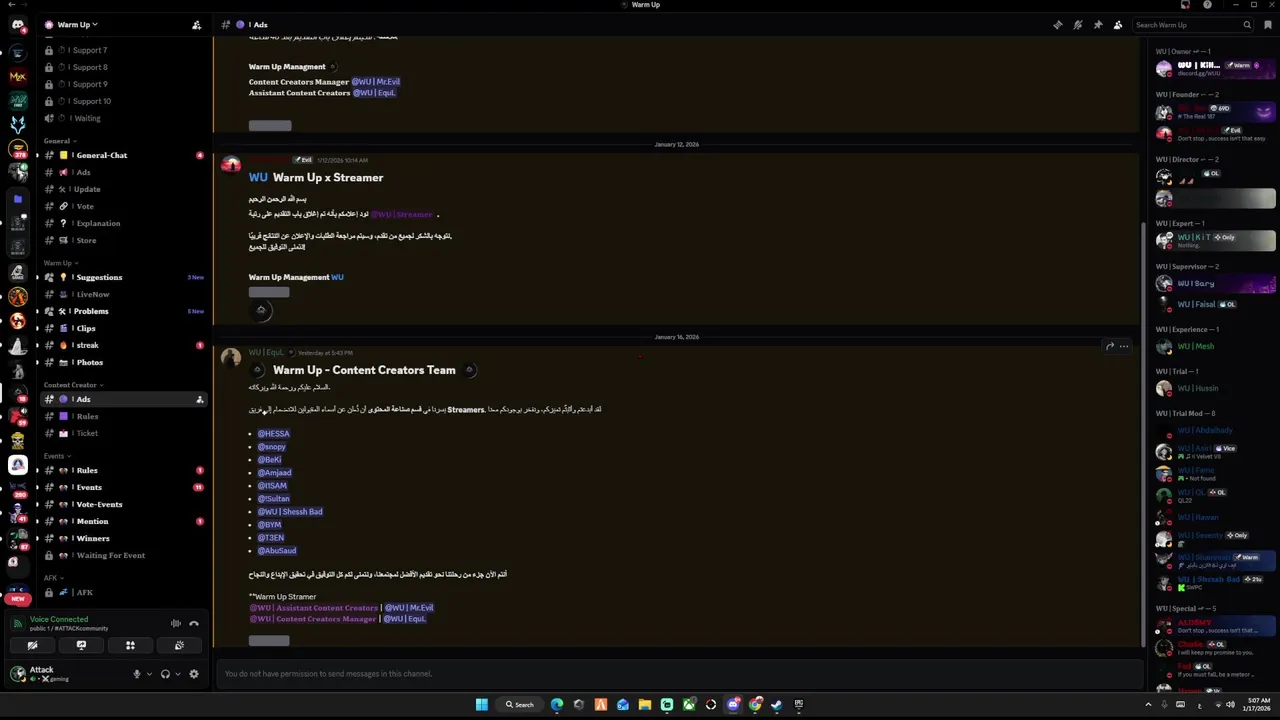Open the LiveNow channel

tap(123, 294)
